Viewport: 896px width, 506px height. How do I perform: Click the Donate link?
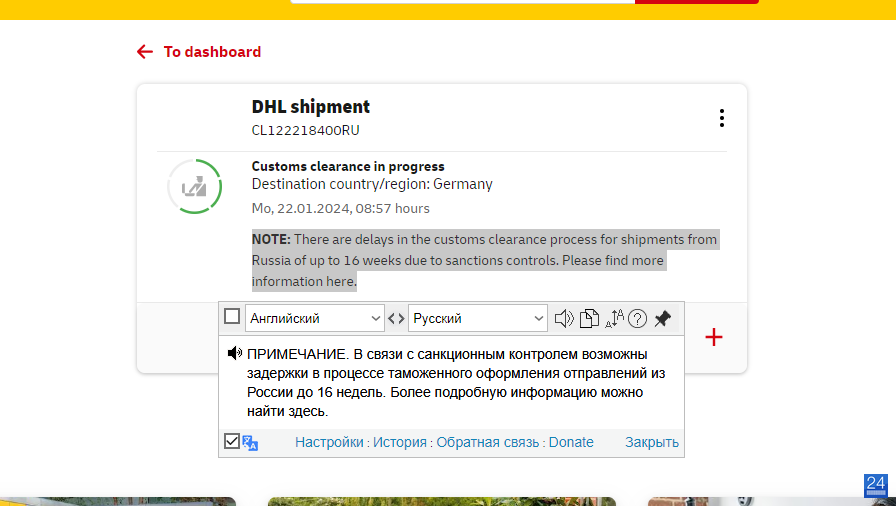click(x=571, y=442)
